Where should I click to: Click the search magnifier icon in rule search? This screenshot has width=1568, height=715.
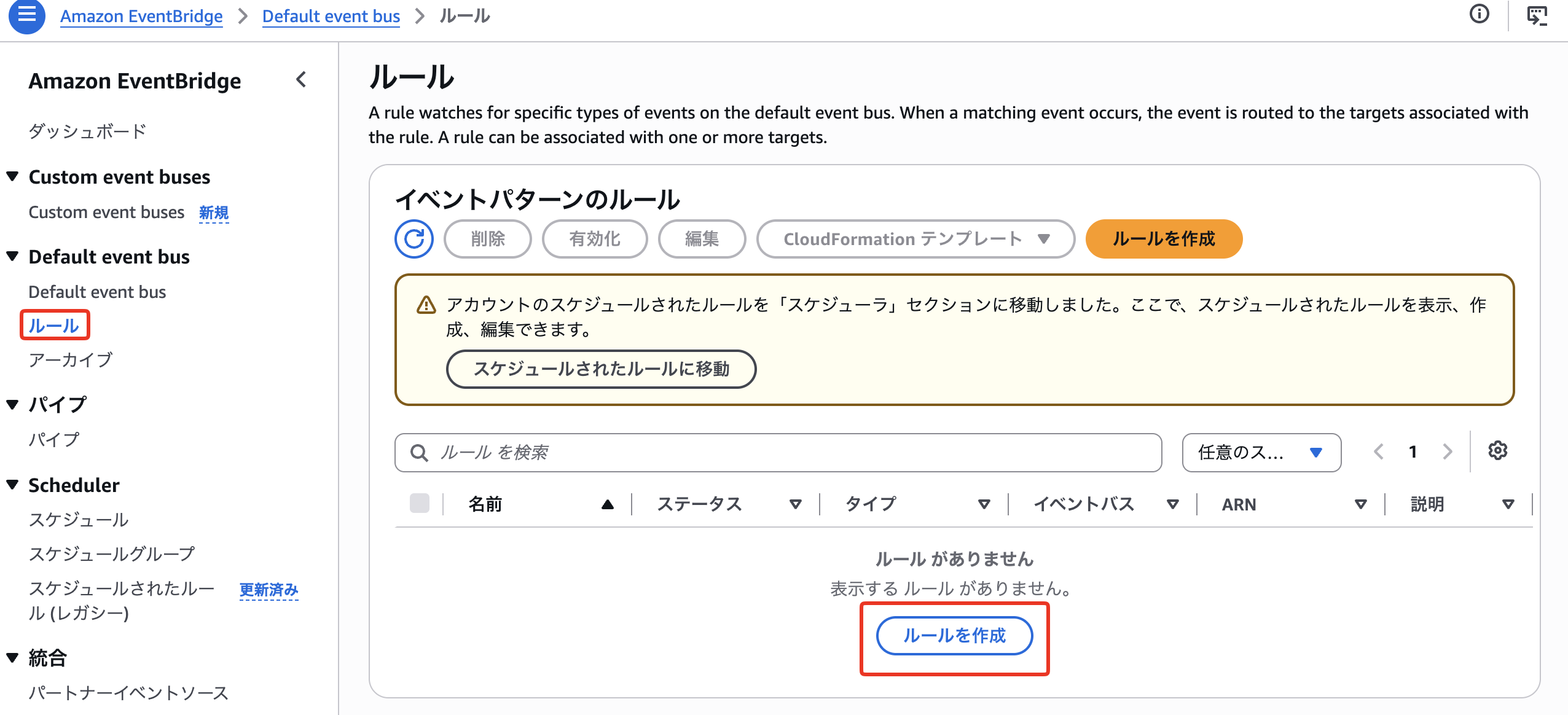coord(419,453)
